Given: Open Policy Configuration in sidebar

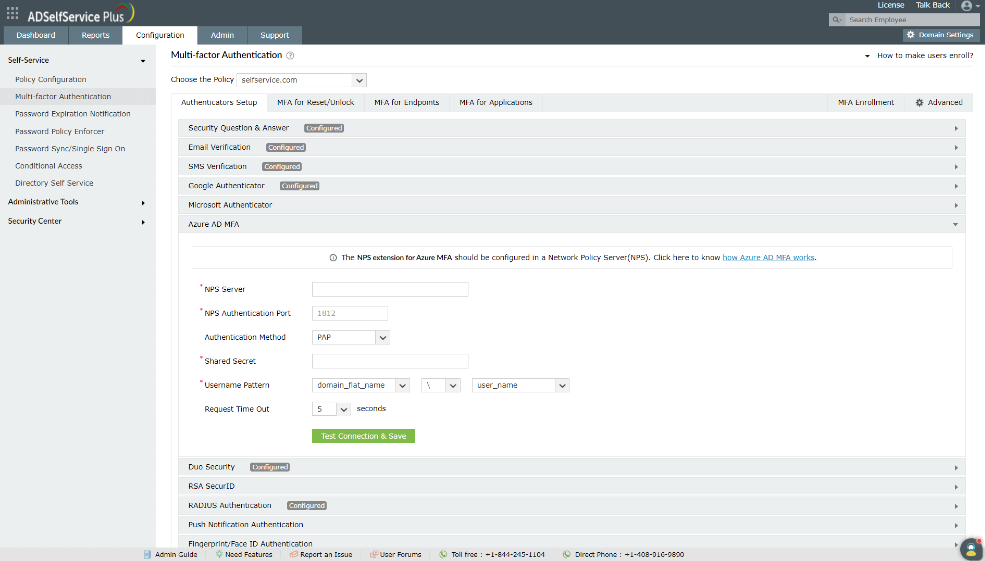Looking at the screenshot, I should (x=51, y=80).
